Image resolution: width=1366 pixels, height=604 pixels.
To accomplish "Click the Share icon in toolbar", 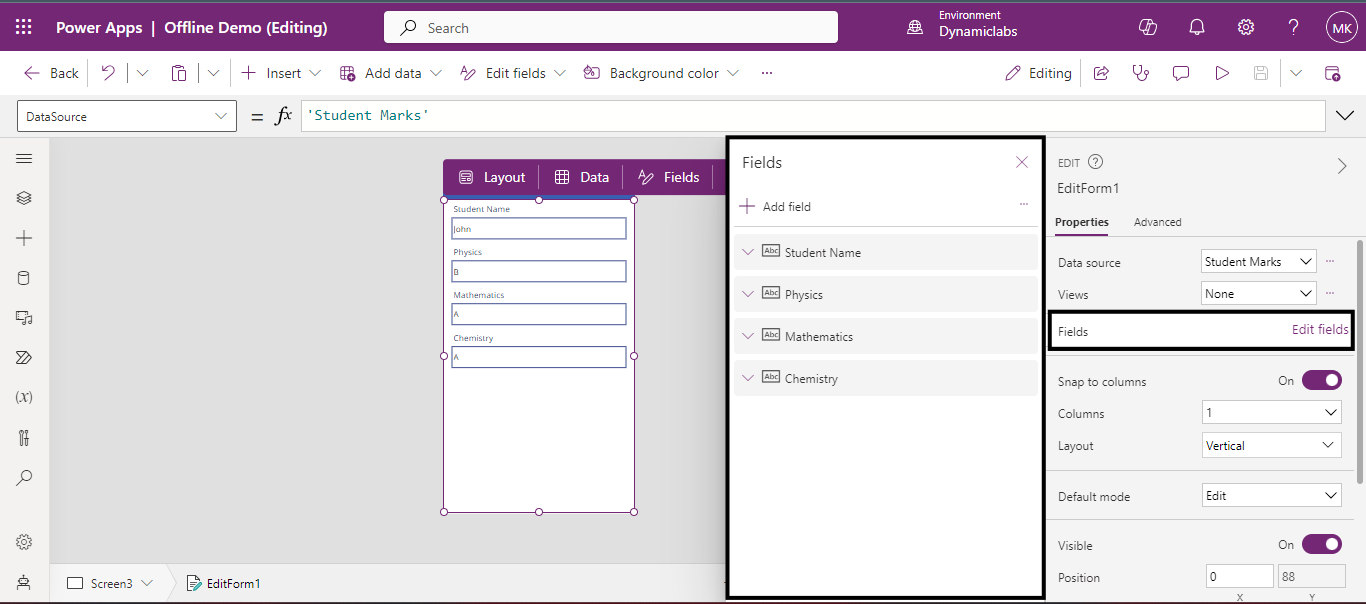I will (x=1101, y=73).
